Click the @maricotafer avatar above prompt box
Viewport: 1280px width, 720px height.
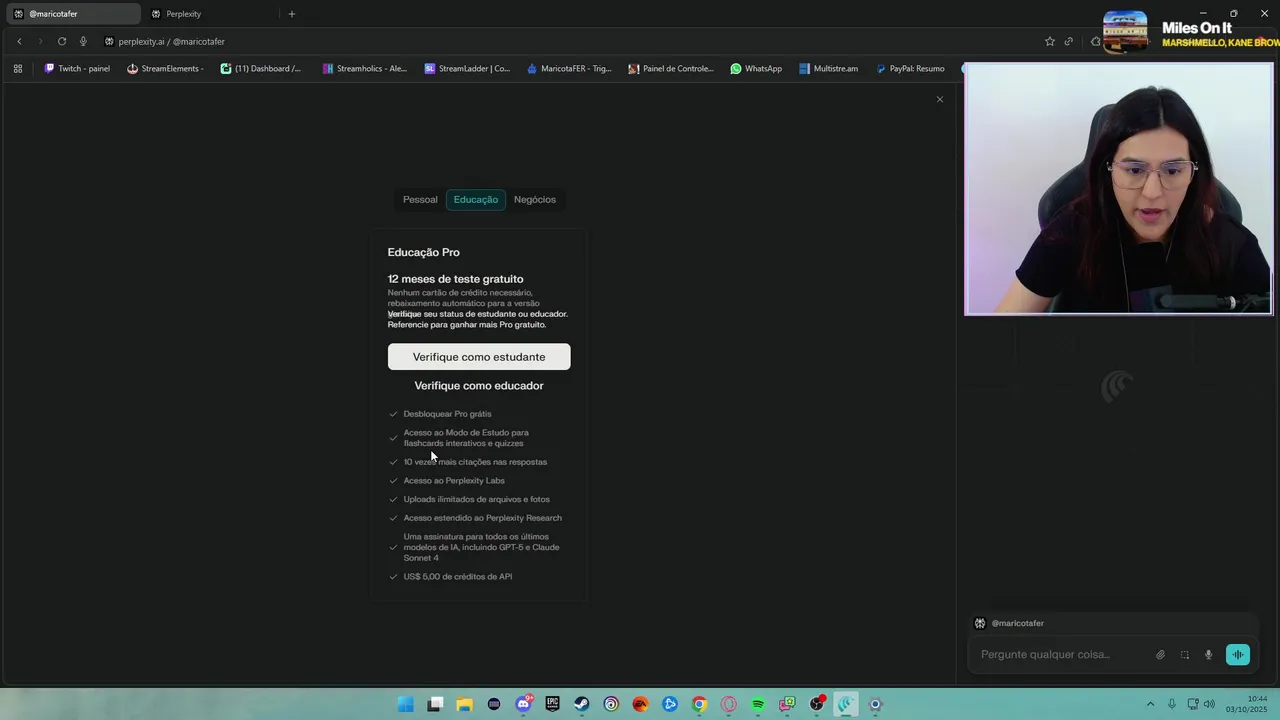click(x=980, y=623)
